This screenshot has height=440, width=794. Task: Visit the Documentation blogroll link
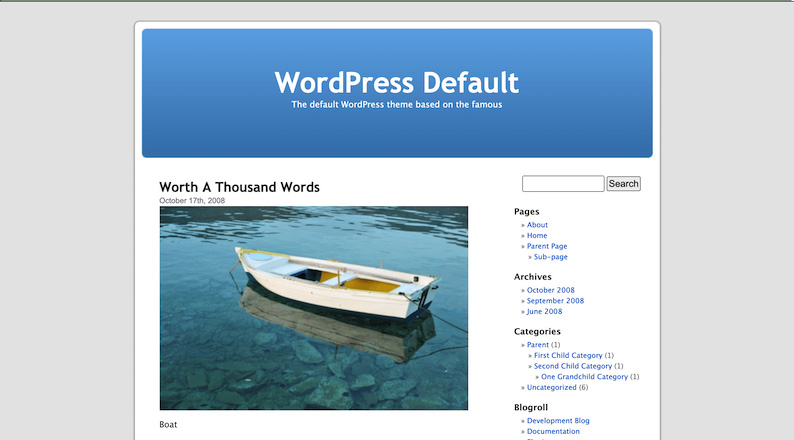pyautogui.click(x=553, y=431)
